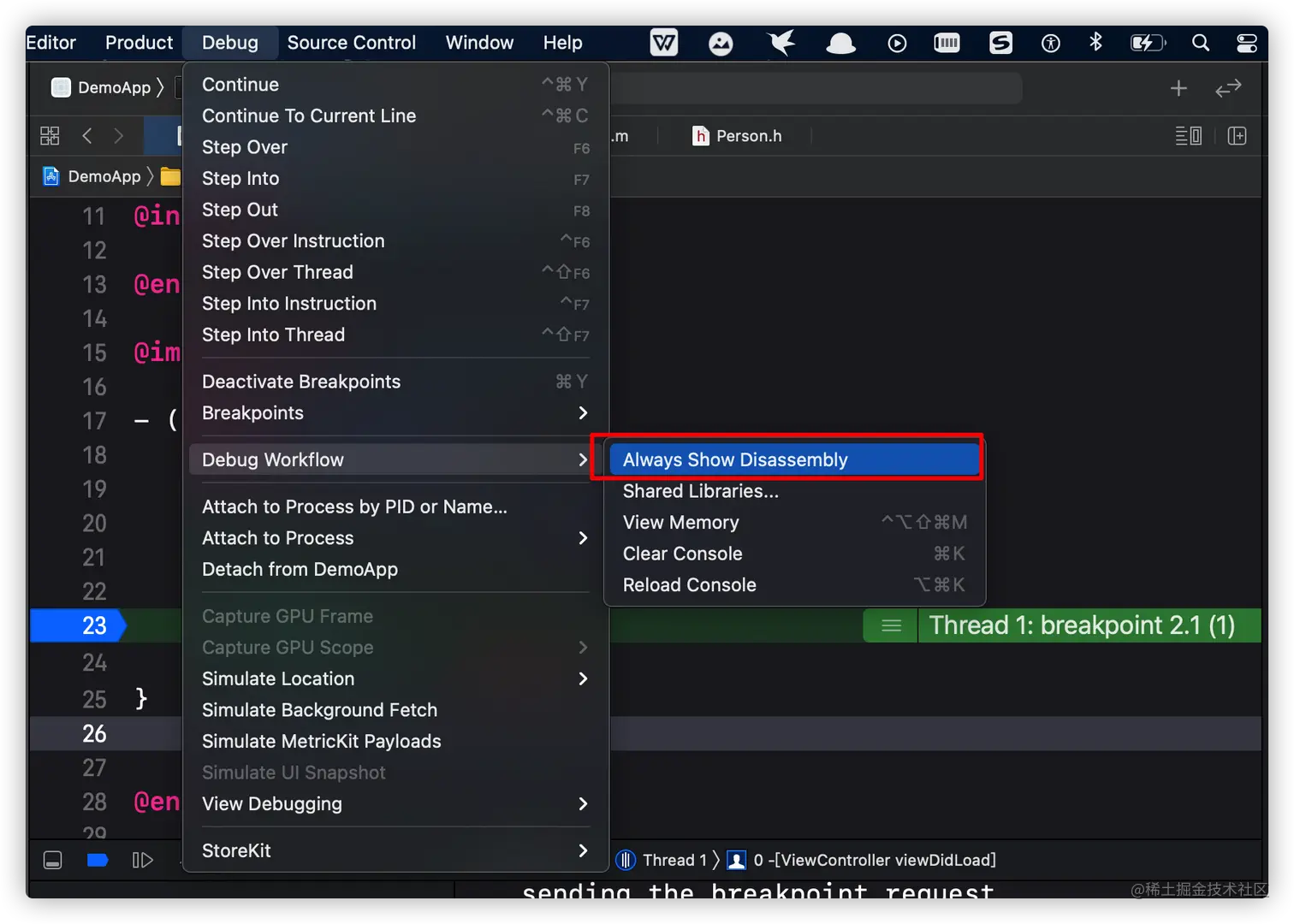Expand the Debug Workflow submenu

(x=395, y=459)
